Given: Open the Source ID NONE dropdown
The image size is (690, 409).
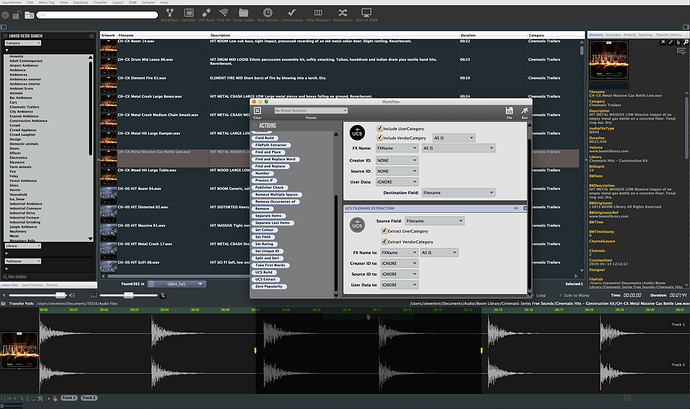Looking at the screenshot, I should pyautogui.click(x=396, y=171).
